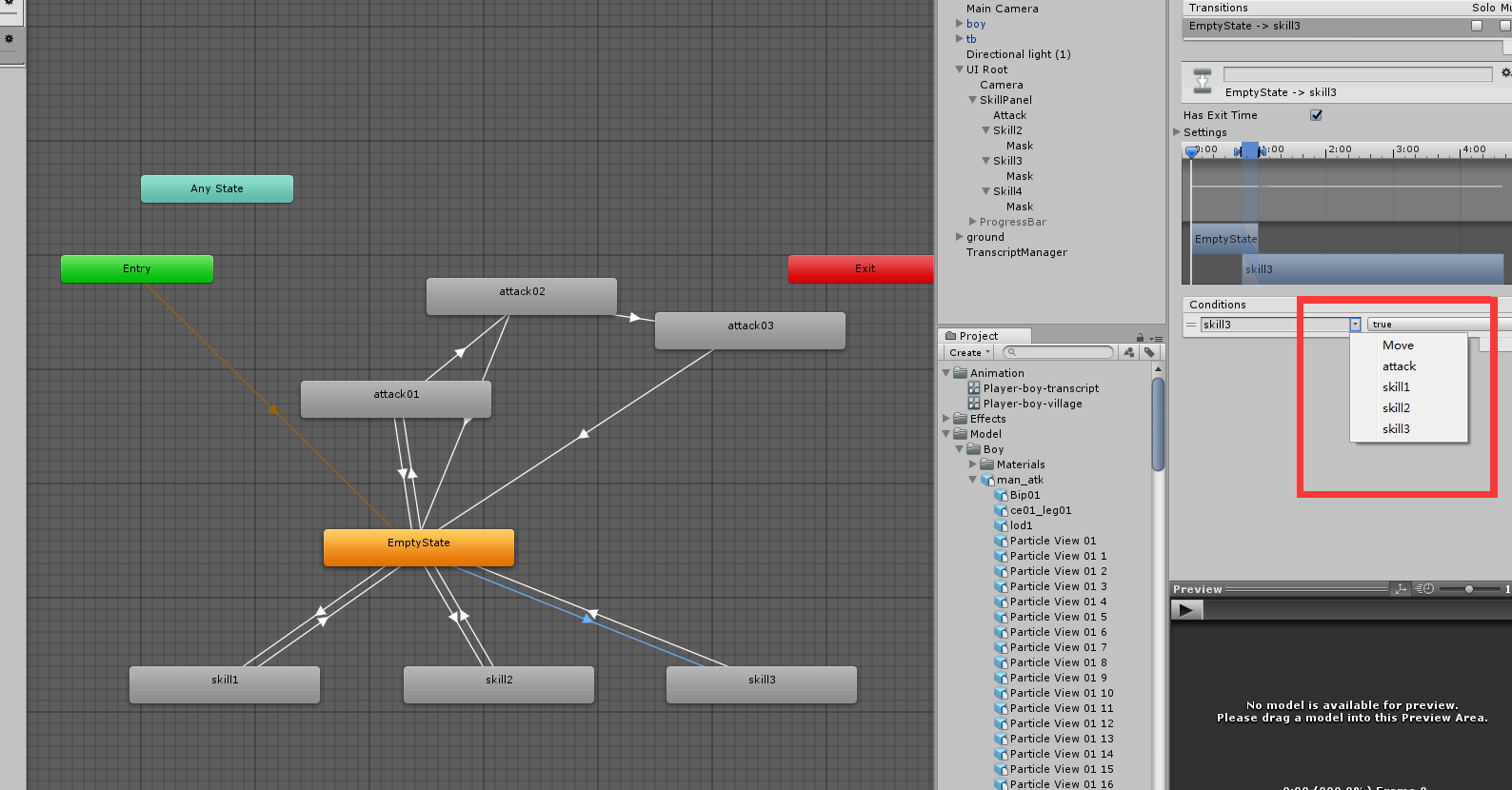Click the gear icon at far left edge
Image resolution: width=1512 pixels, height=790 pixels.
(x=9, y=39)
